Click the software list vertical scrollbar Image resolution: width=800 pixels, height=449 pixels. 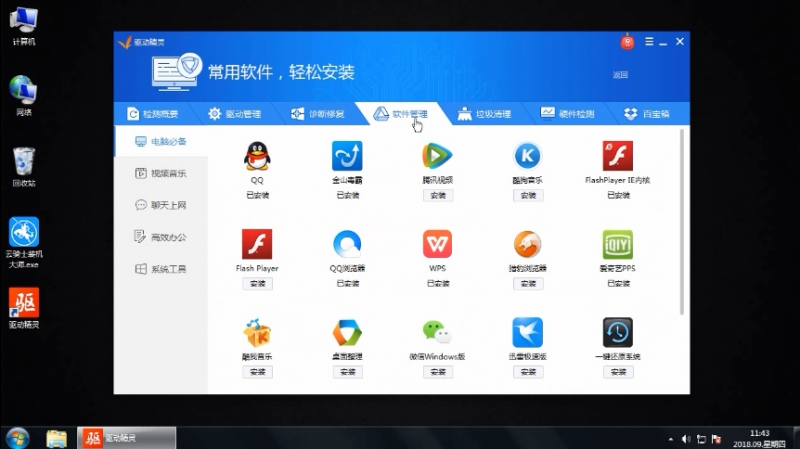tap(682, 222)
